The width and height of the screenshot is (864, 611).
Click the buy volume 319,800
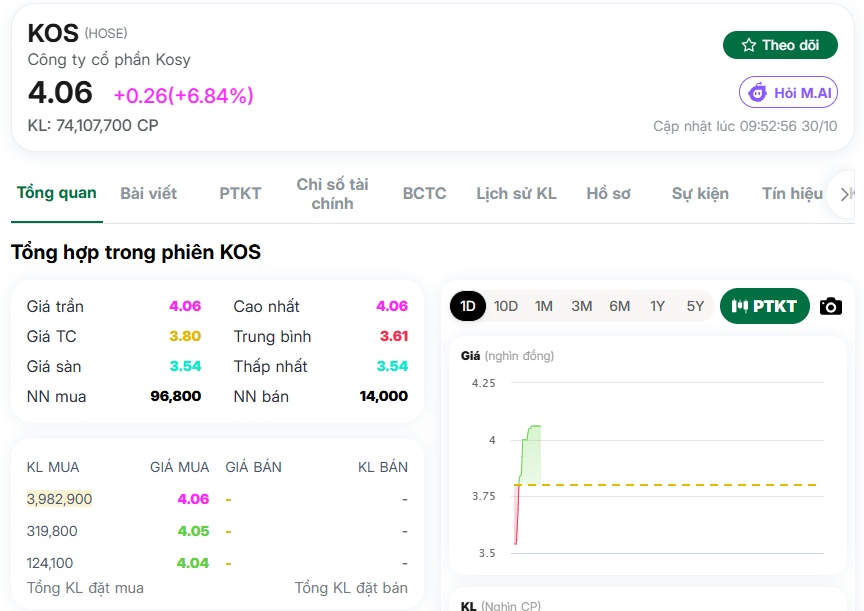click(x=52, y=531)
